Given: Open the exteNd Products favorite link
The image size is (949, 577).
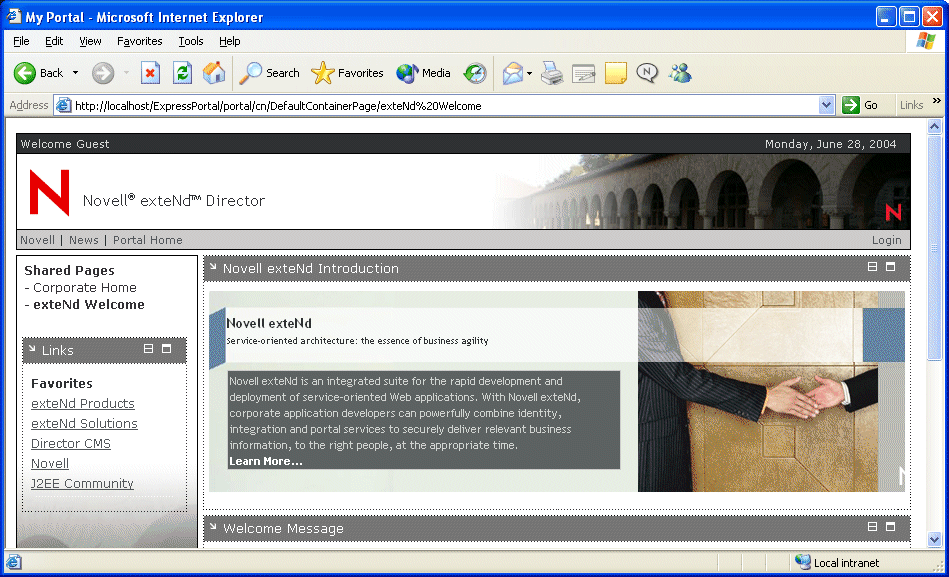Looking at the screenshot, I should click(83, 403).
